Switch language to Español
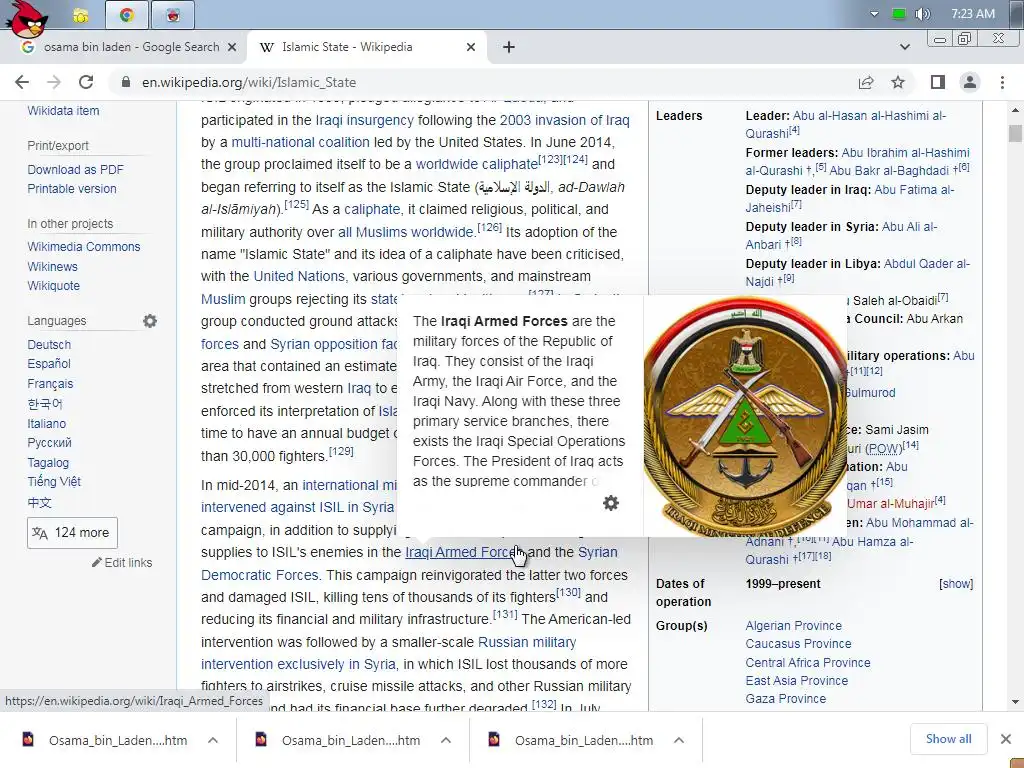The height and width of the screenshot is (768, 1024). tap(49, 364)
